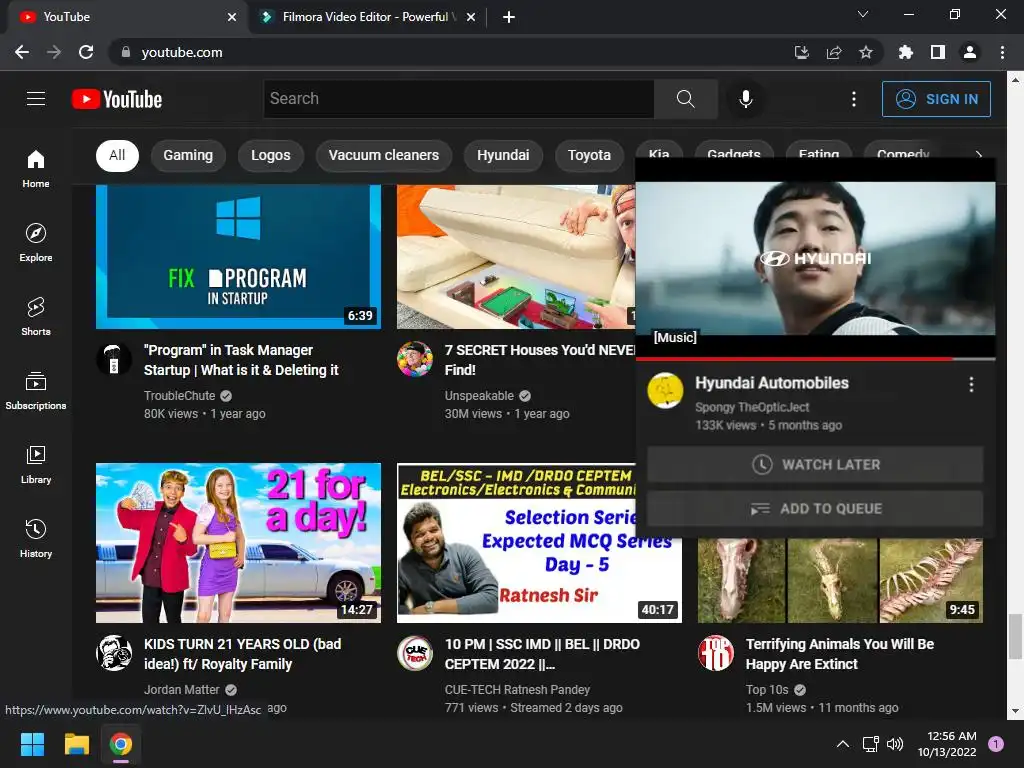Open Chrome extensions puzzle icon
The height and width of the screenshot is (768, 1024).
coord(905,52)
